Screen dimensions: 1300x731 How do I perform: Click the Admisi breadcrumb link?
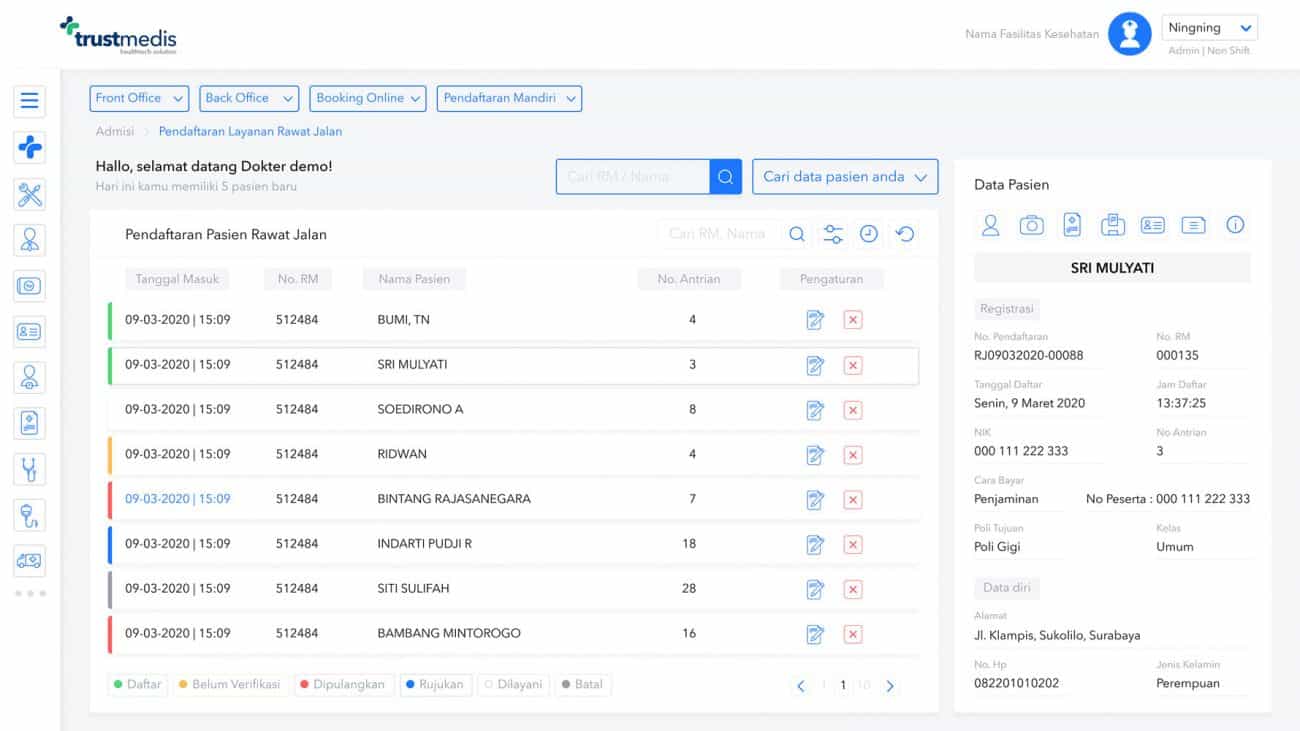click(x=115, y=131)
